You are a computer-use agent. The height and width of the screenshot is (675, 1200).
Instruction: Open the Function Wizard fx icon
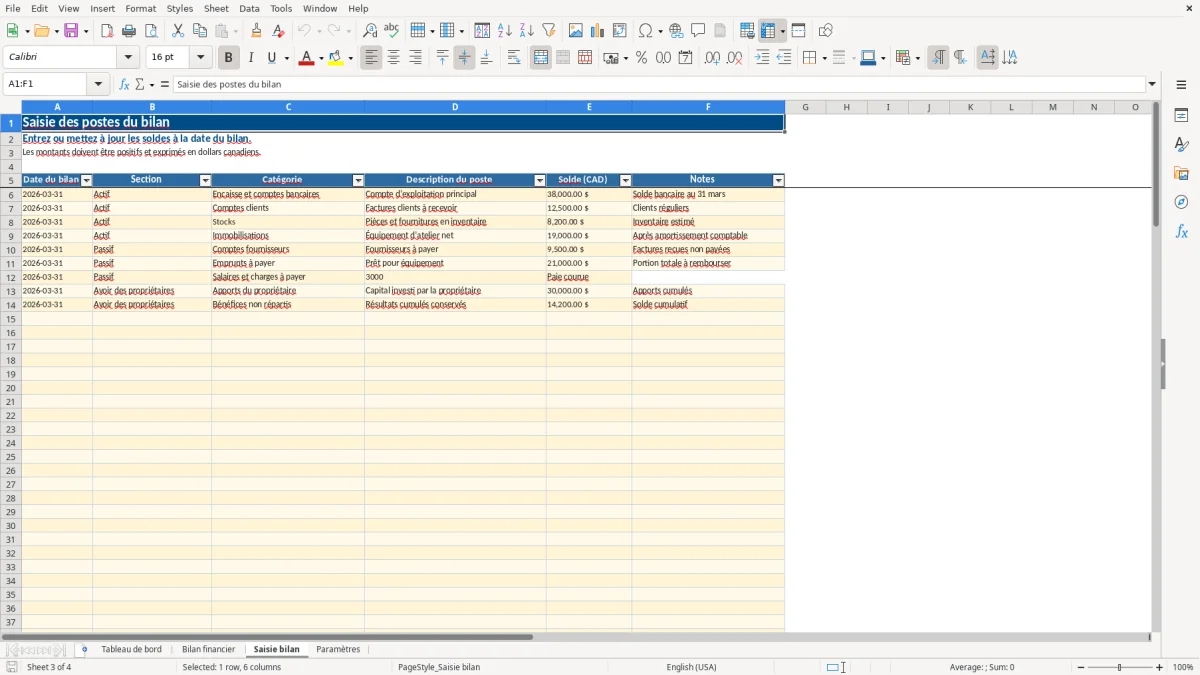[x=124, y=85]
